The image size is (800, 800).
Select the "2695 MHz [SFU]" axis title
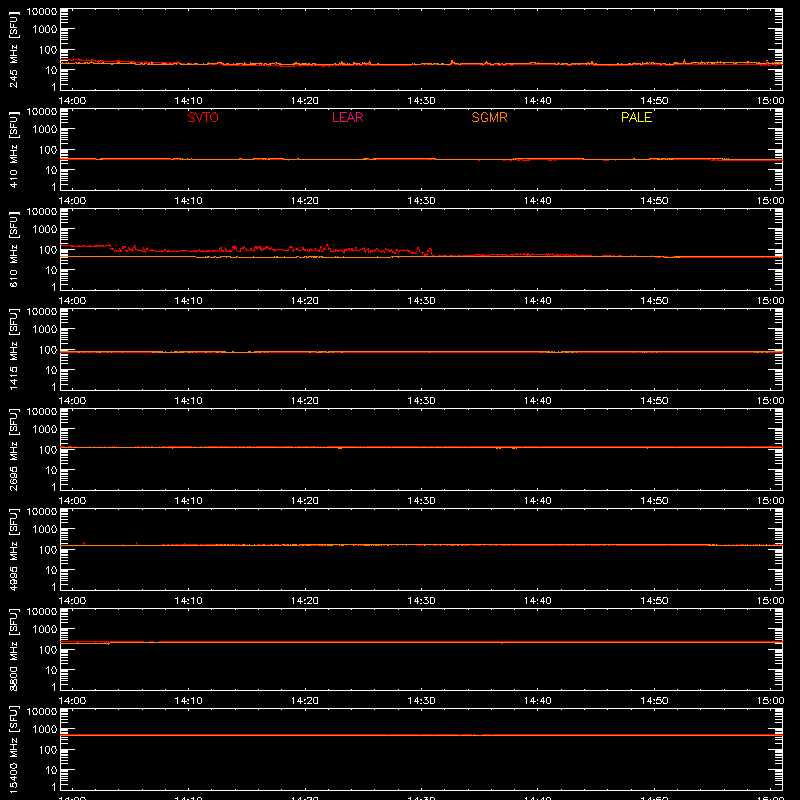point(13,449)
